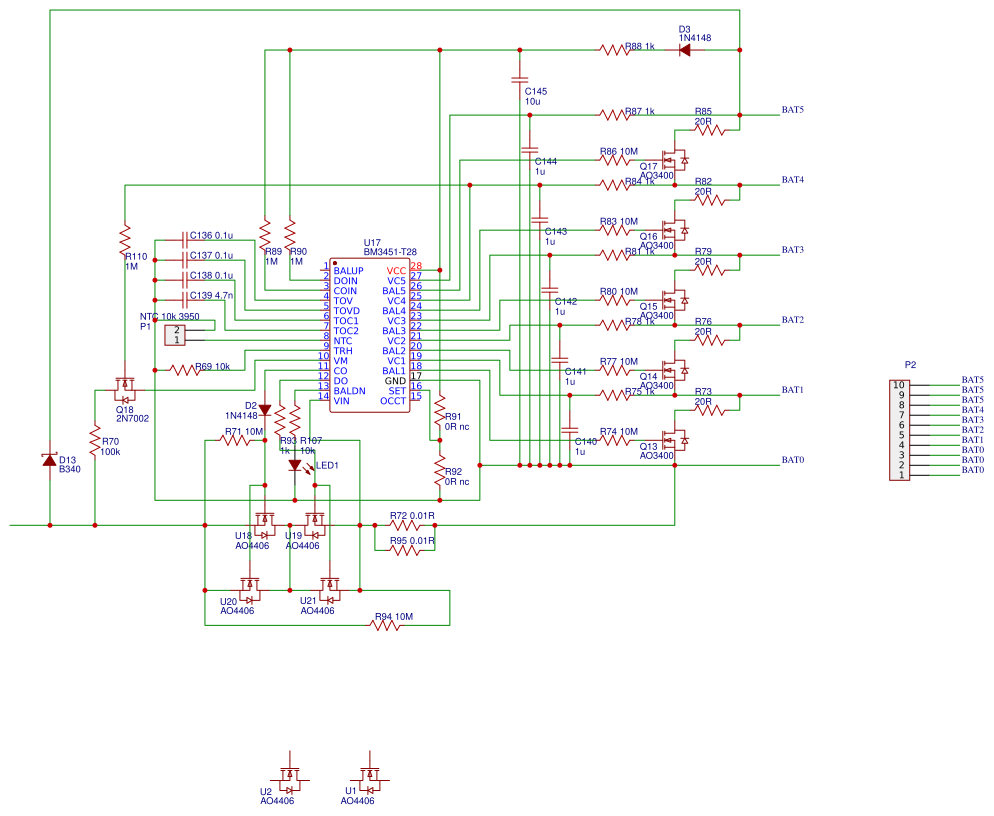Select the R110 1M resistor symbol
The height and width of the screenshot is (816, 994).
(x=126, y=239)
